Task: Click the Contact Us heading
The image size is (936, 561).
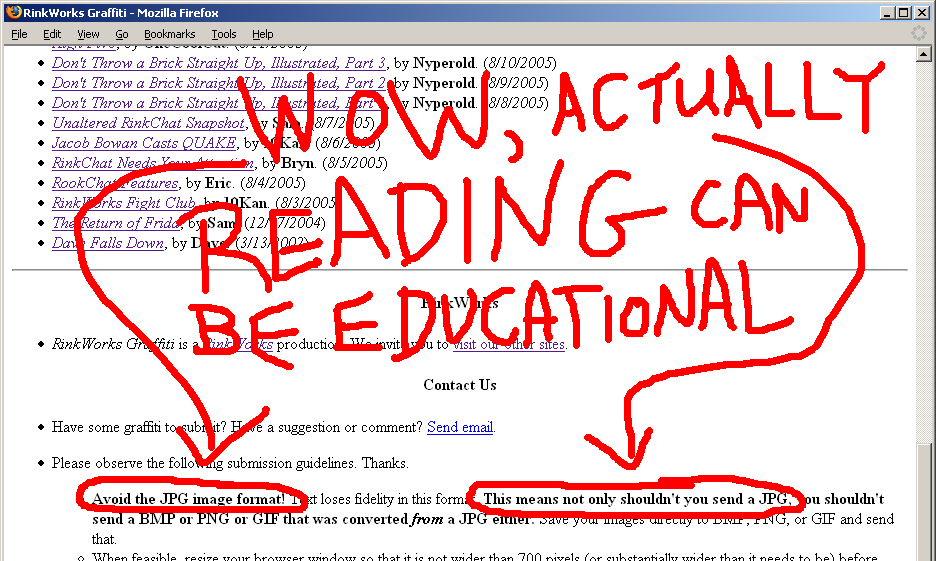Action: point(460,385)
